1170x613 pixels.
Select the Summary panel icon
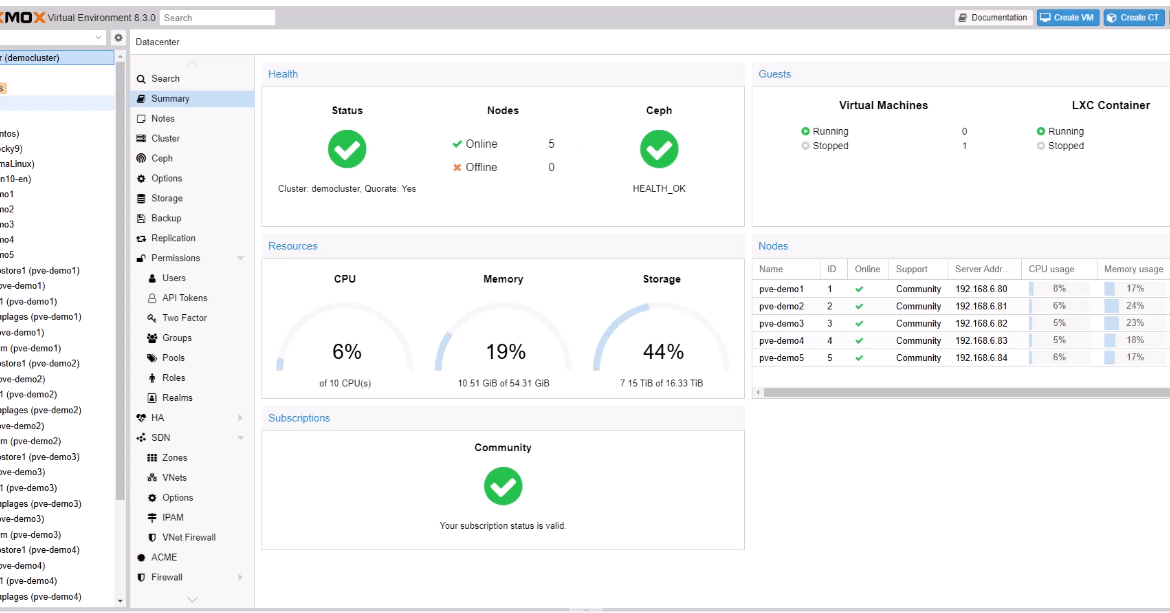pyautogui.click(x=141, y=98)
